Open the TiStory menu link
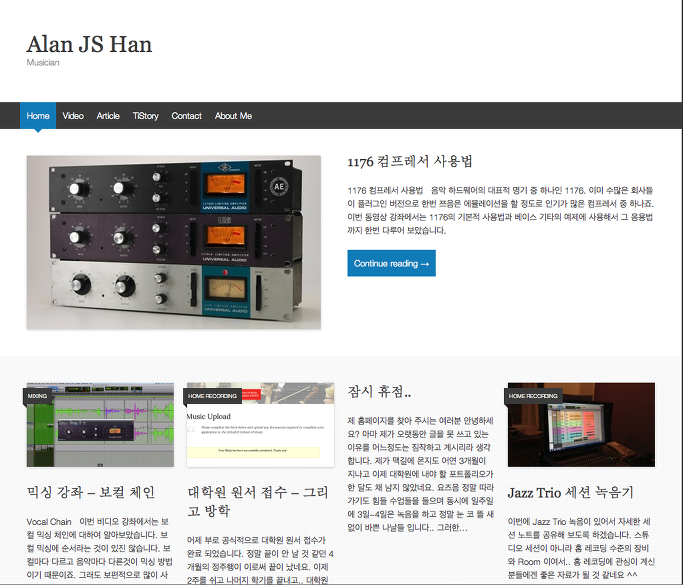683x585 pixels. click(145, 115)
